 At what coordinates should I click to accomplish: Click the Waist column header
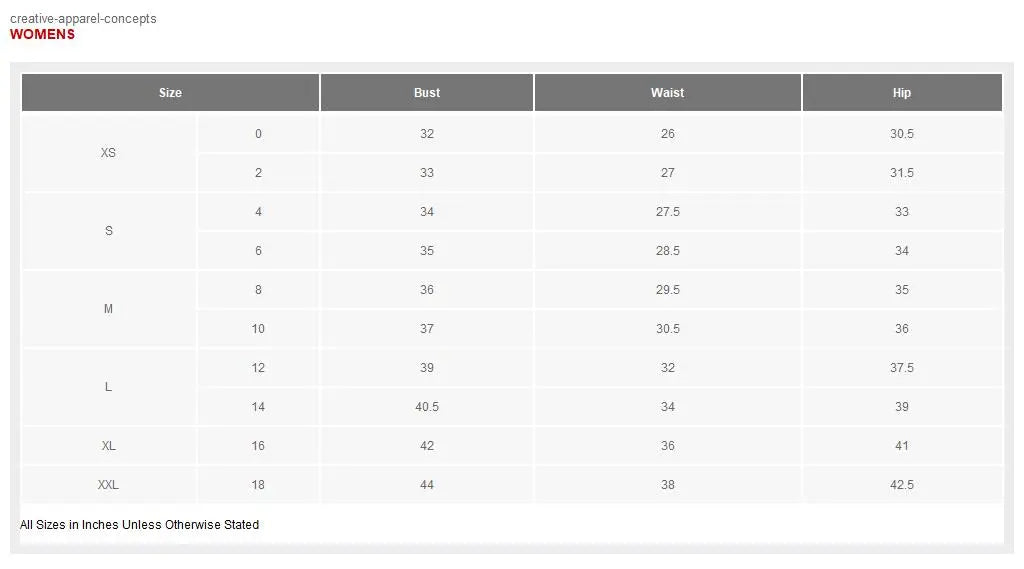click(x=667, y=93)
